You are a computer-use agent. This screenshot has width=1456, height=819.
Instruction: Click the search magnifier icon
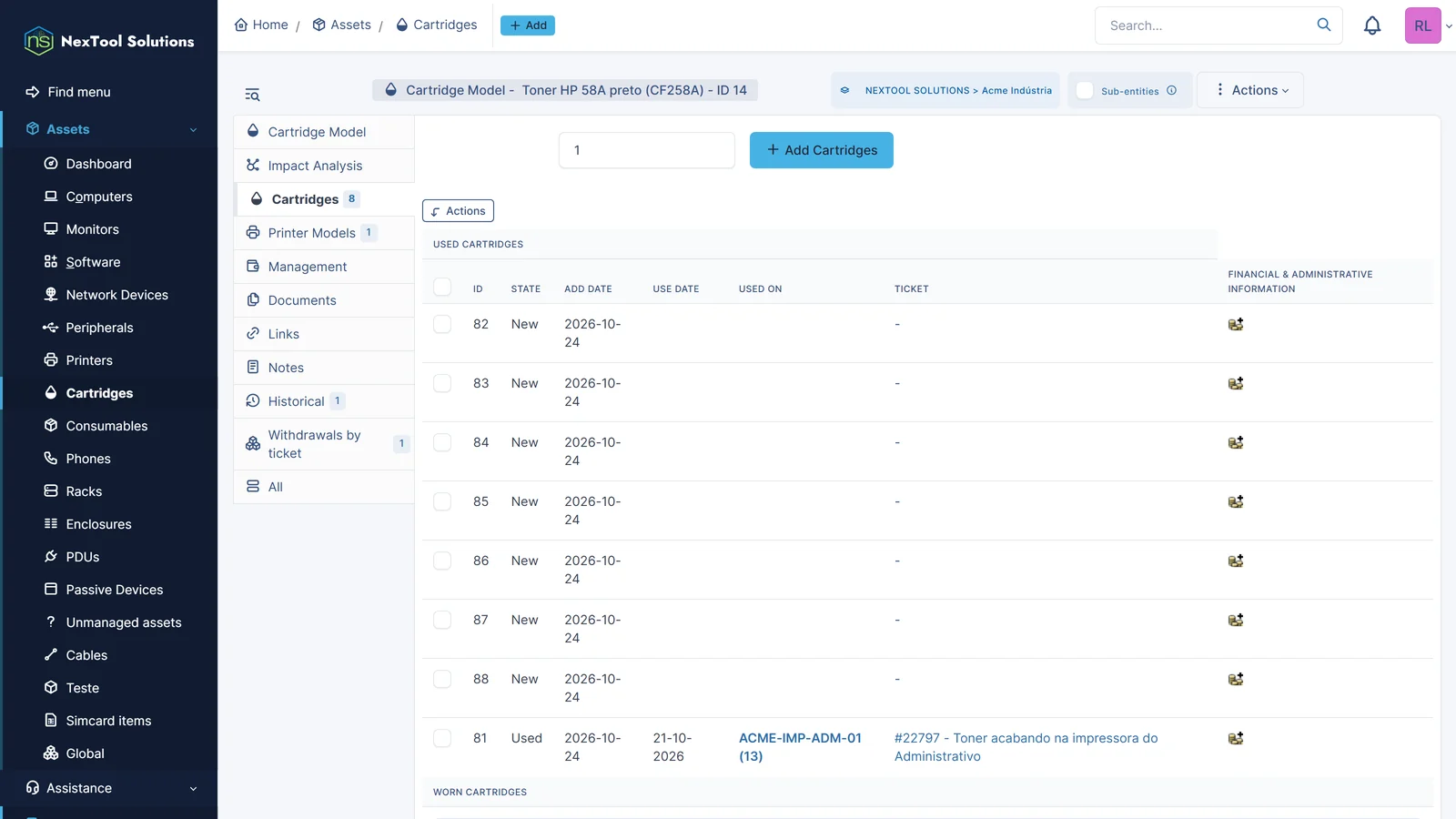click(x=1324, y=25)
